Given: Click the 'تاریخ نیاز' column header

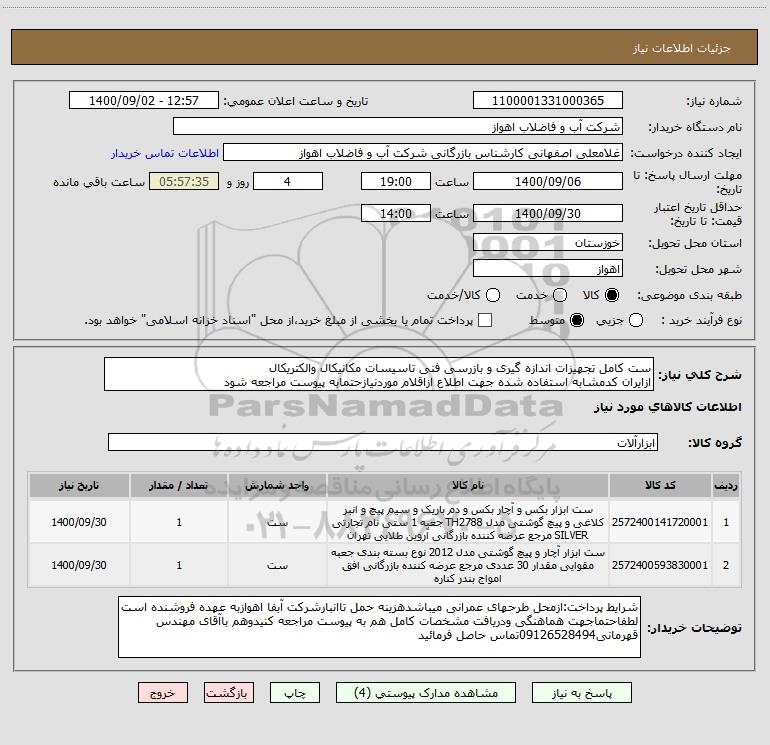Looking at the screenshot, I should [x=79, y=485].
